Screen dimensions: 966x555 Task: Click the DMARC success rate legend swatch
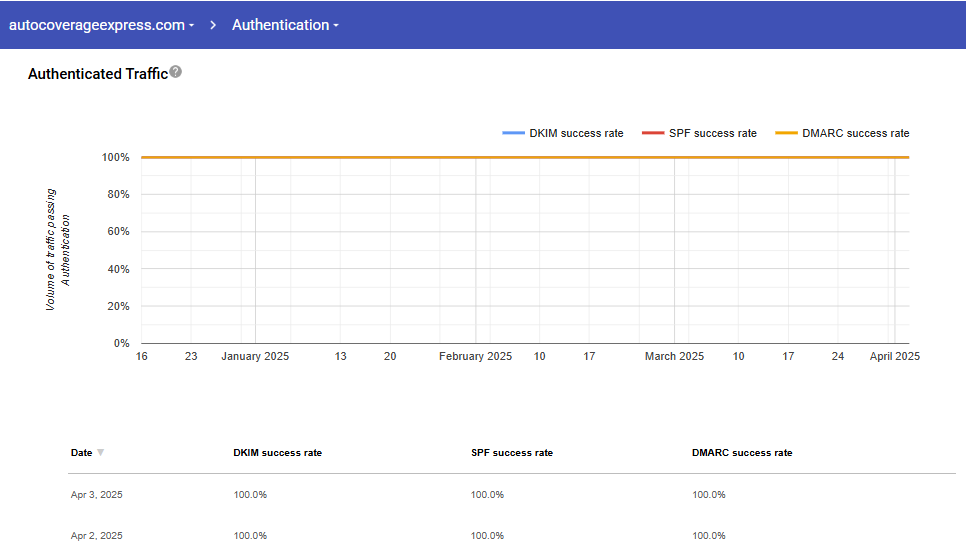[786, 133]
